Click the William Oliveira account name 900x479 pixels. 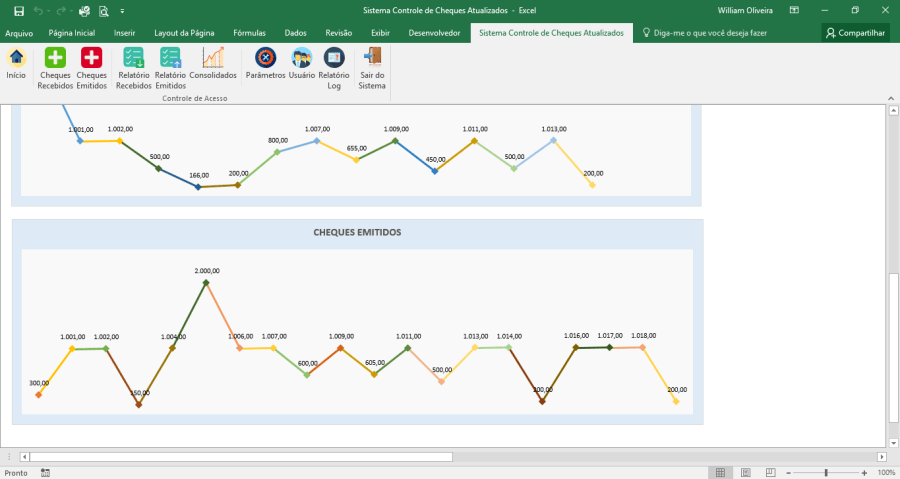745,10
